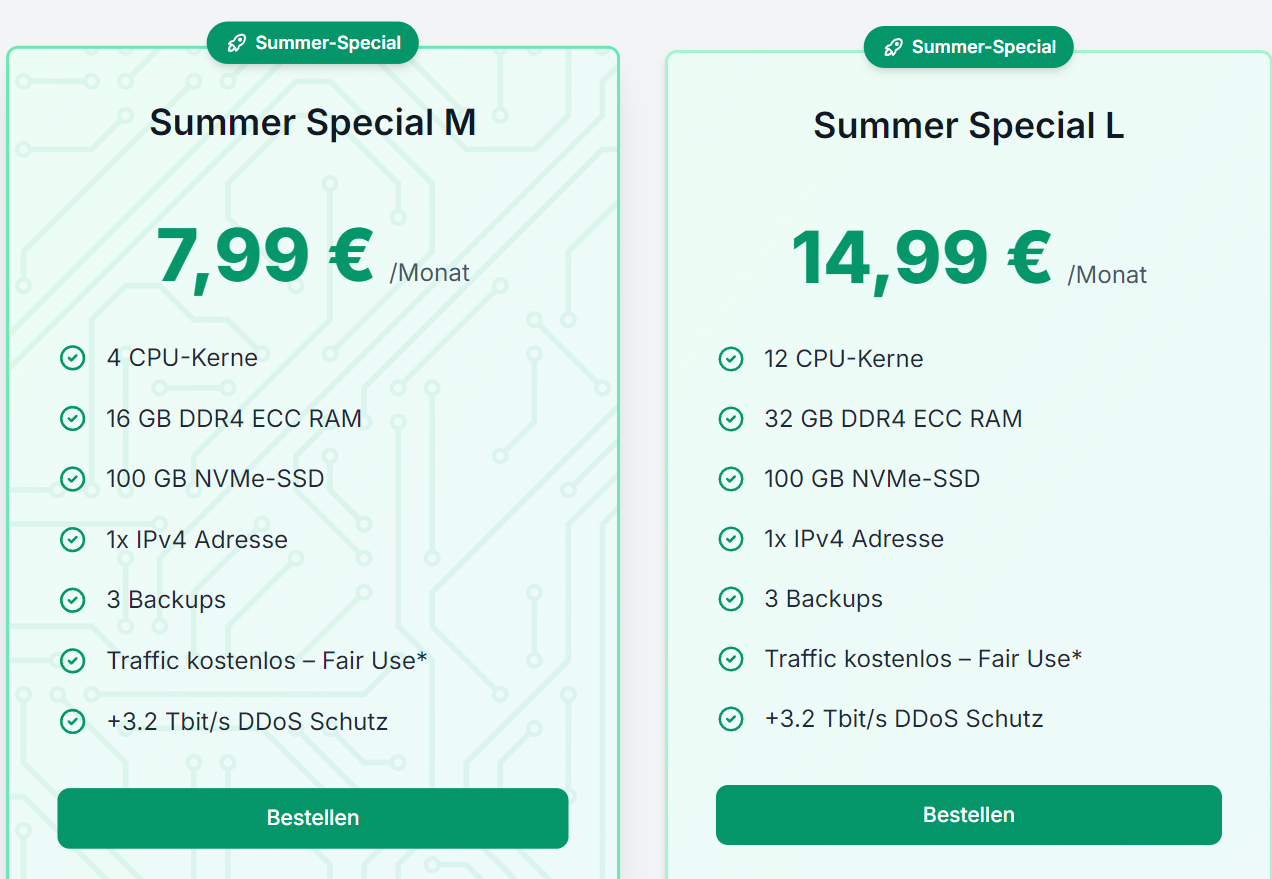1272x879 pixels.
Task: Click checkmark by 100 GB NVMe-SSD in M plan
Action: (73, 479)
